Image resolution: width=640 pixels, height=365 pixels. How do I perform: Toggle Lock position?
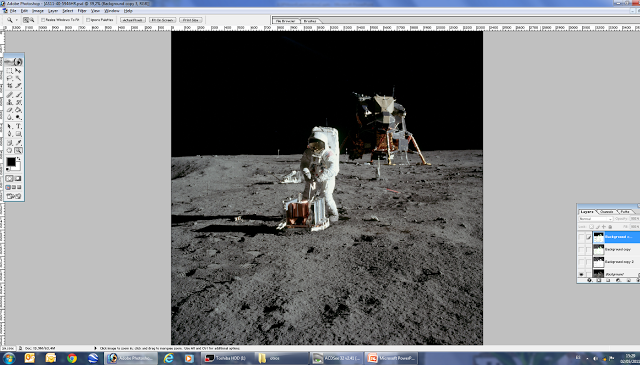tap(604, 227)
